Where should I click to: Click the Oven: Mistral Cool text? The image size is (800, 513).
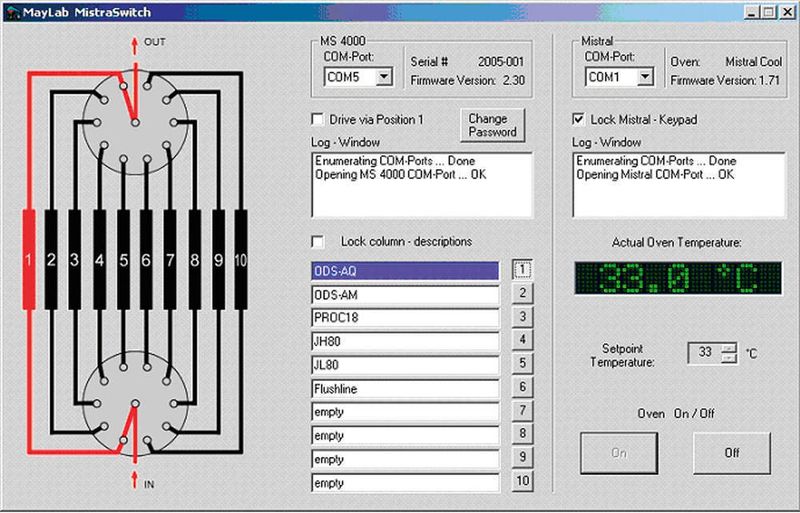pos(726,62)
